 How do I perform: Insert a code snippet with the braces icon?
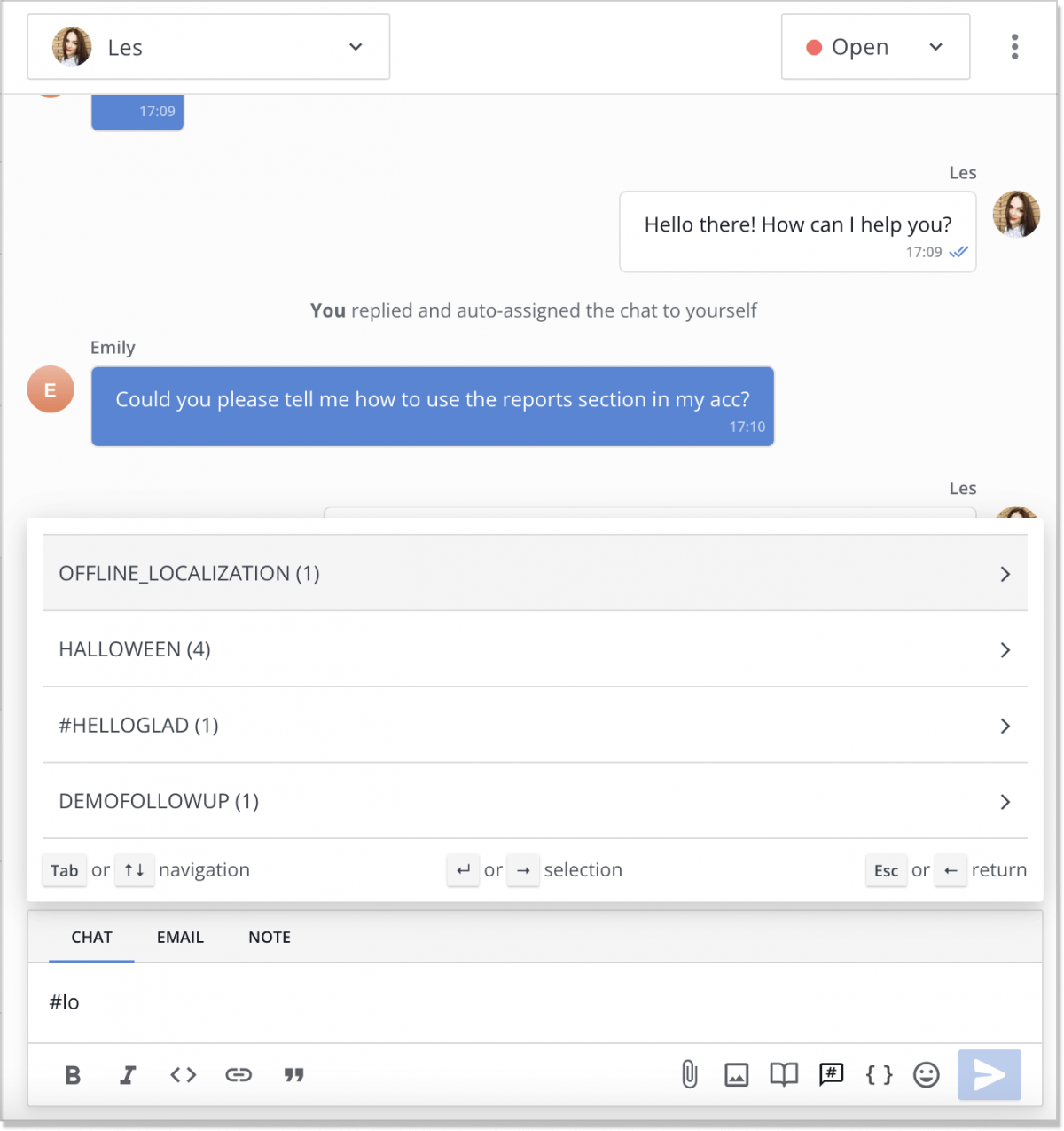[879, 1074]
